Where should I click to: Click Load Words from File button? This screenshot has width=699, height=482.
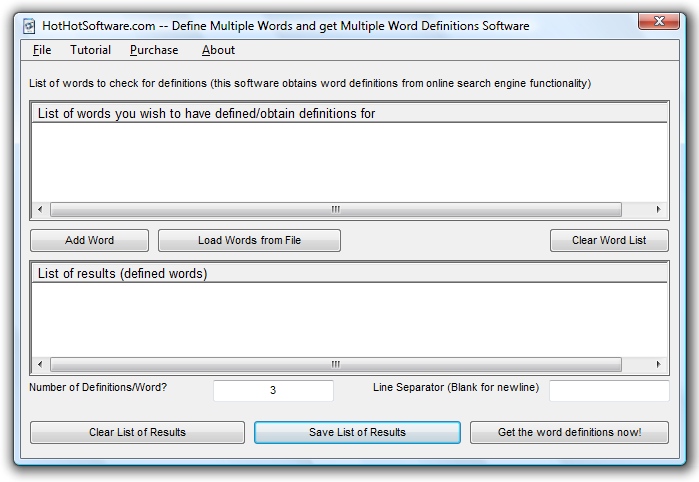249,240
